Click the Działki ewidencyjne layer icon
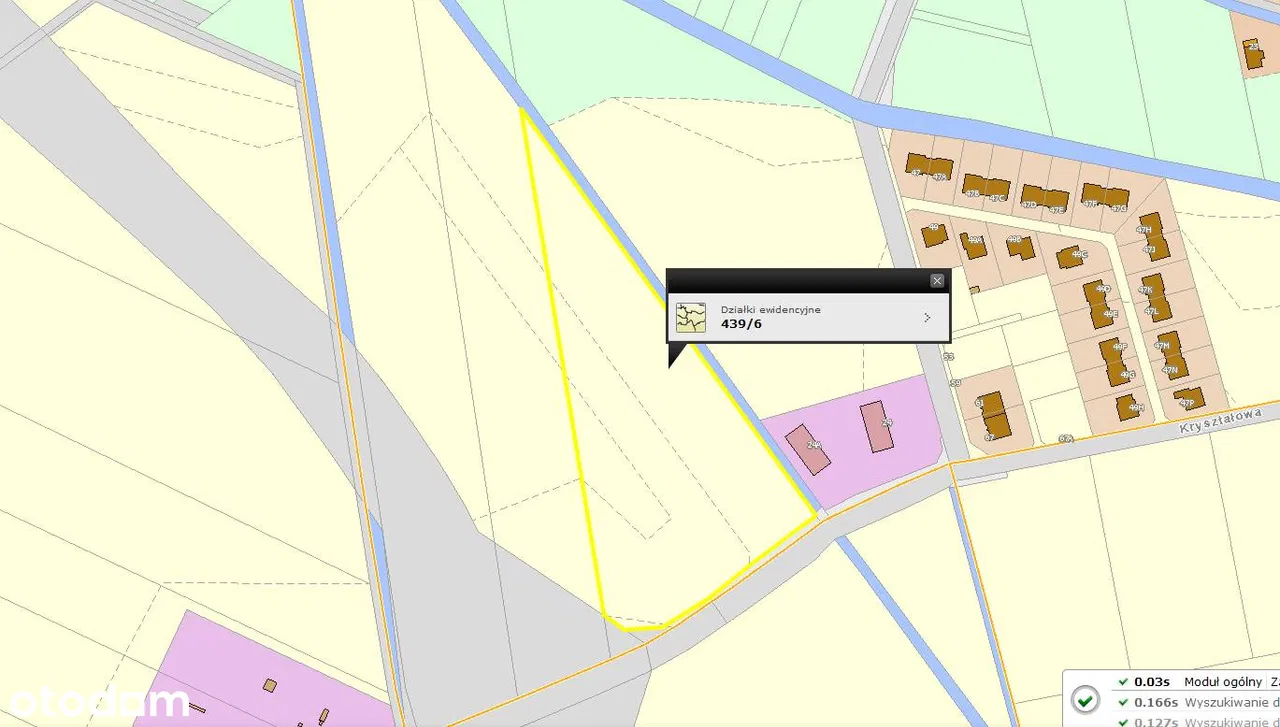Viewport: 1280px width, 727px height. point(690,318)
